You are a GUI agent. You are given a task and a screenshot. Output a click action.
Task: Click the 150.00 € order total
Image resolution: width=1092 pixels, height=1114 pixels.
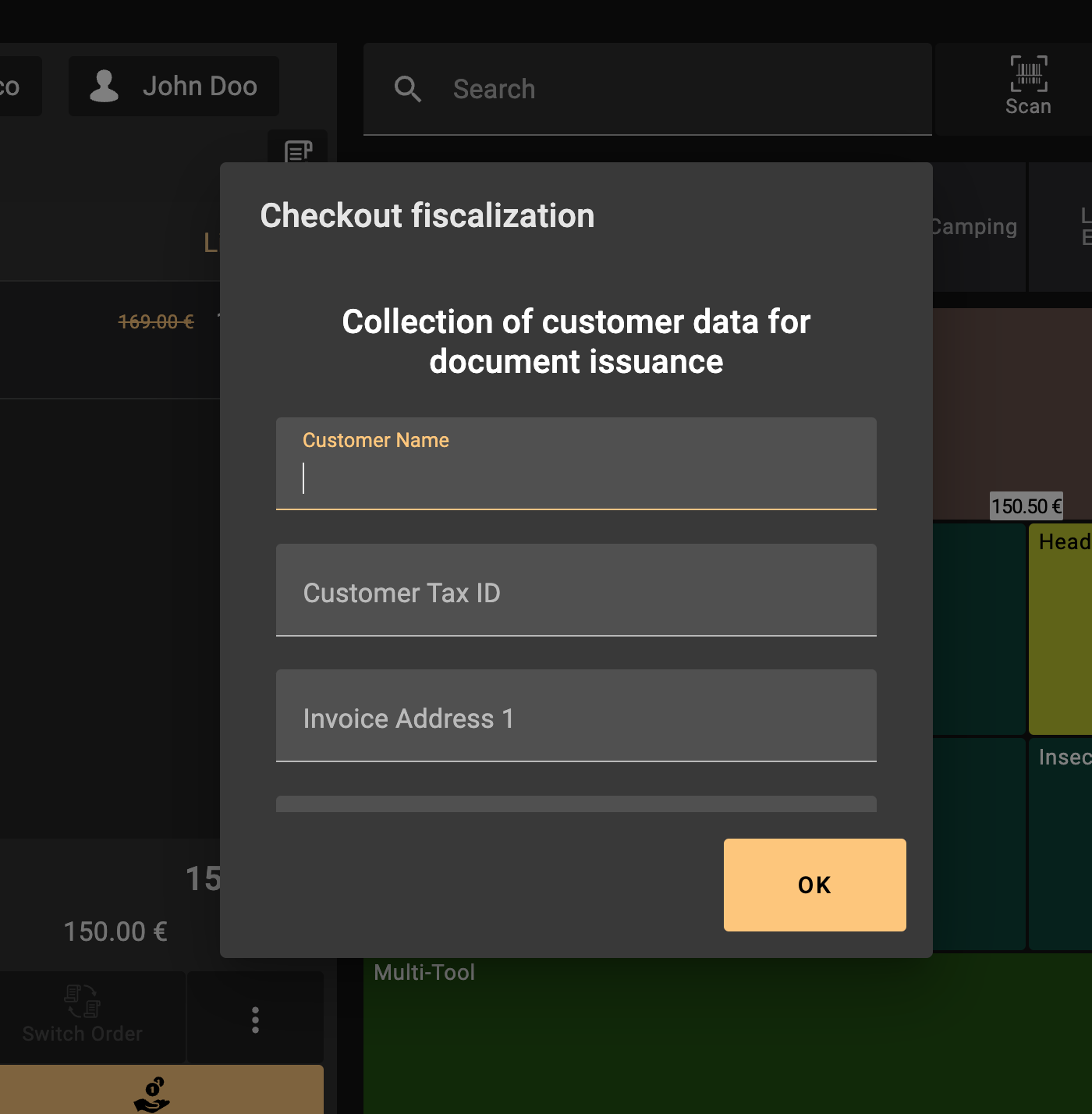[115, 931]
